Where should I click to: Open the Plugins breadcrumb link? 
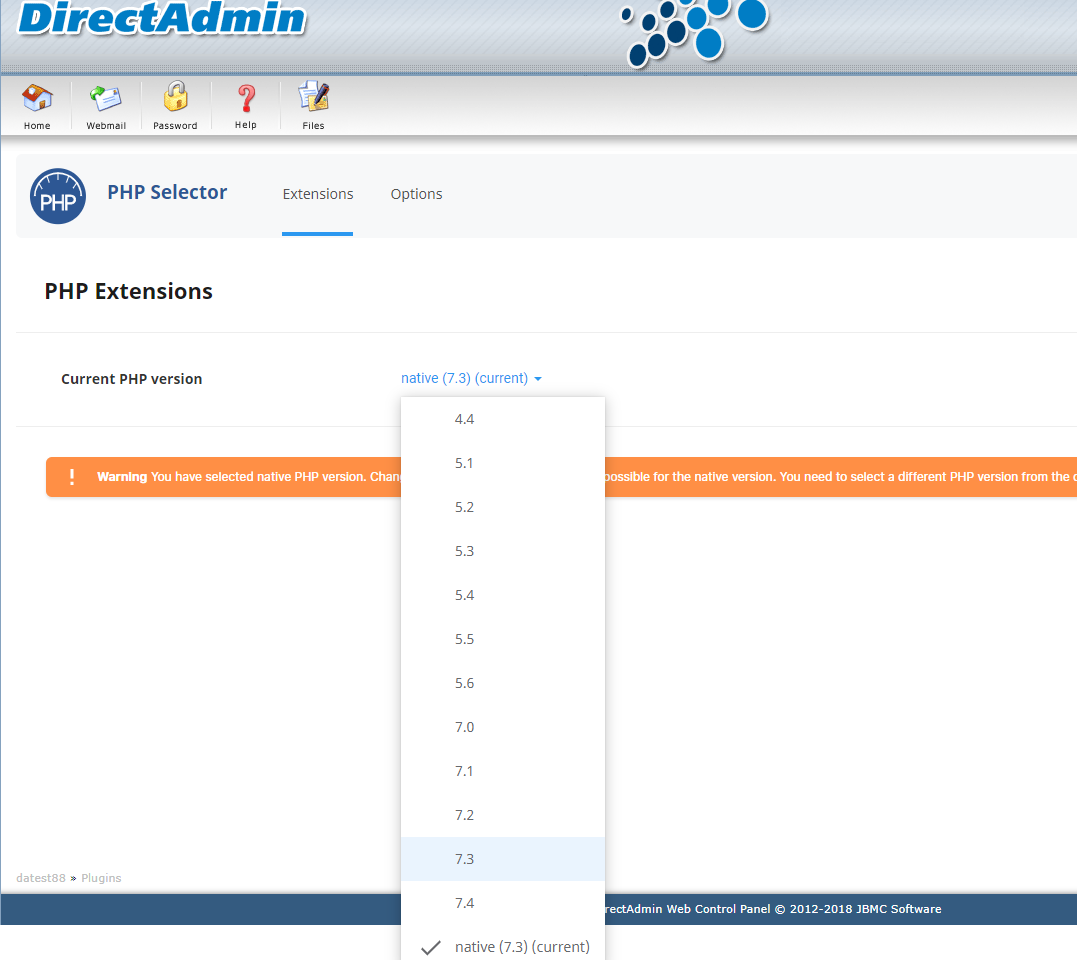(x=100, y=878)
